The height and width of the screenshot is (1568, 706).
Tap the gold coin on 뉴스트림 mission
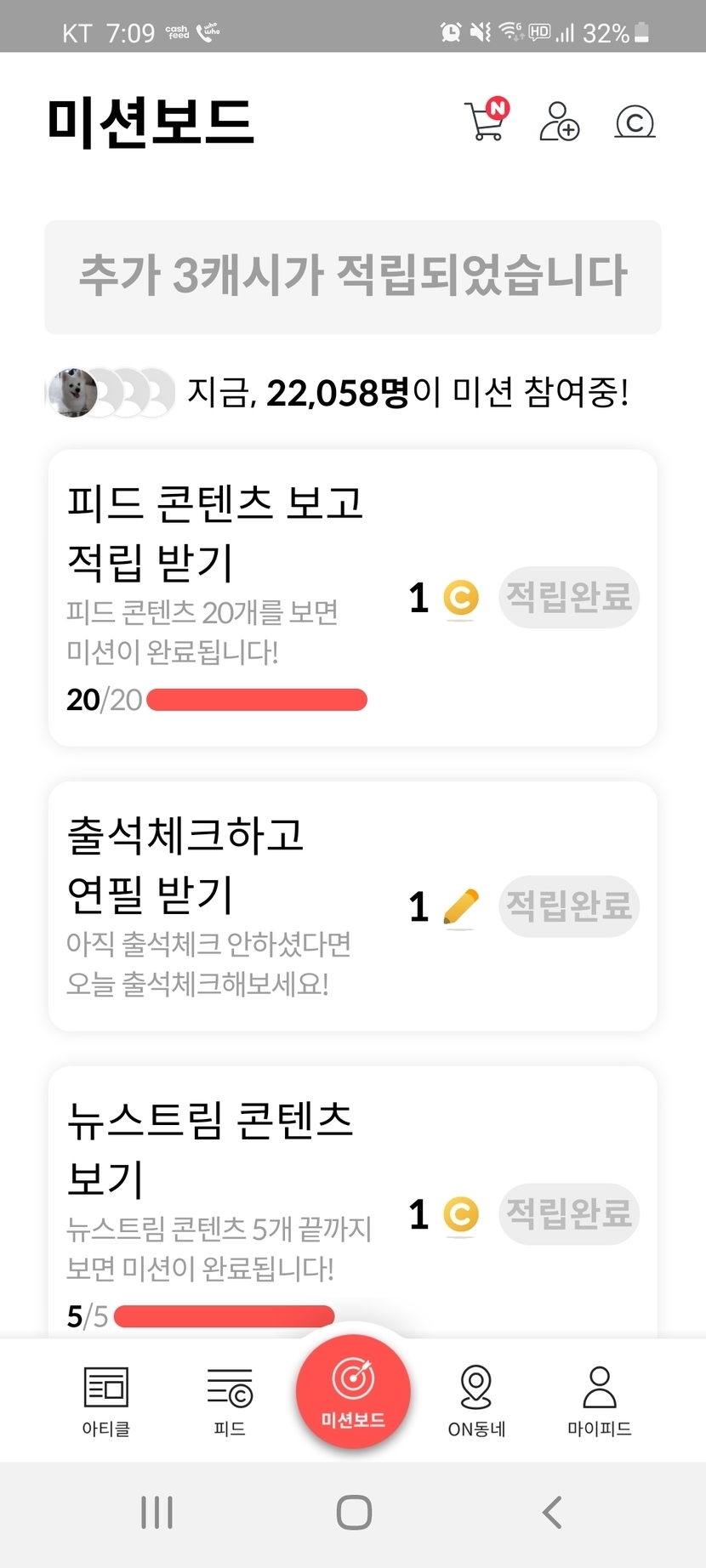(x=461, y=1214)
